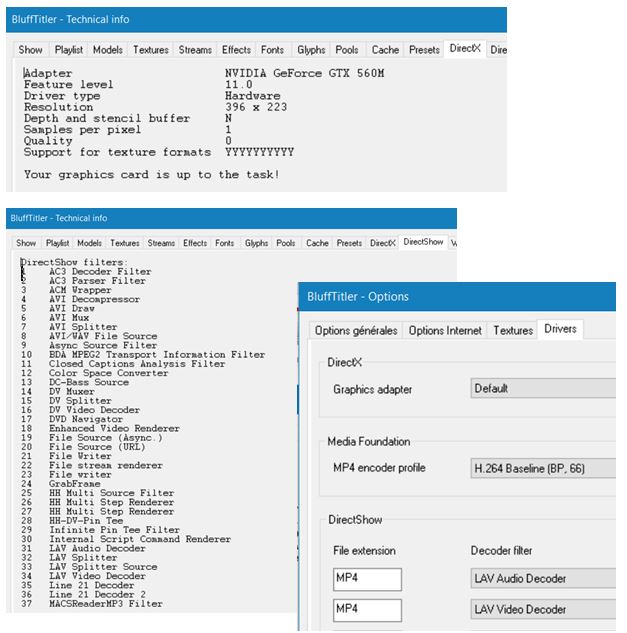627x633 pixels.
Task: Open the Textures tab in Options window
Action: point(513,330)
